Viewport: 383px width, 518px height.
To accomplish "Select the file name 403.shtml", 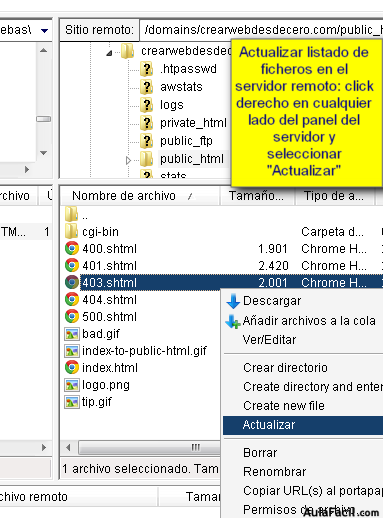I will 109,283.
